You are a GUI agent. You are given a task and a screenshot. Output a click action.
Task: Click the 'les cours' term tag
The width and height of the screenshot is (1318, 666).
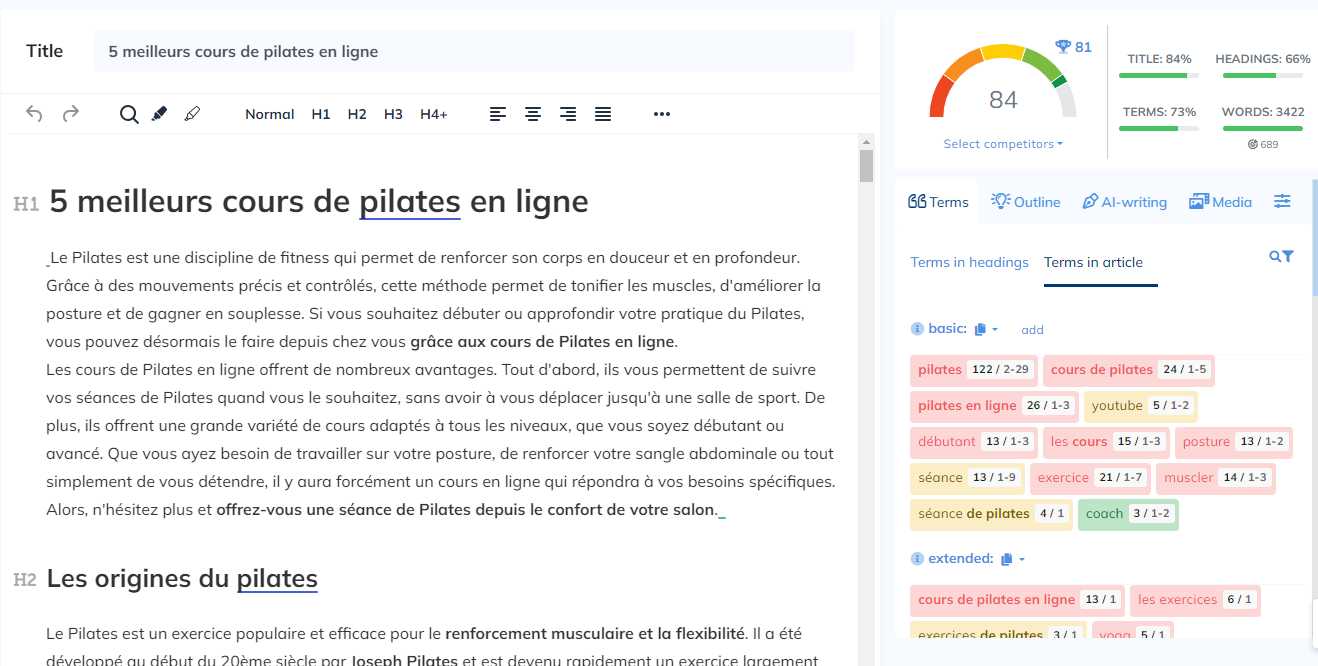[1106, 442]
